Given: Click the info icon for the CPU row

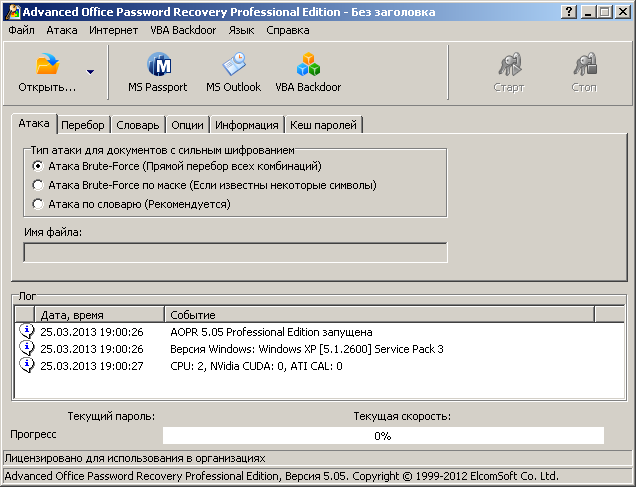Looking at the screenshot, I should click(27, 365).
